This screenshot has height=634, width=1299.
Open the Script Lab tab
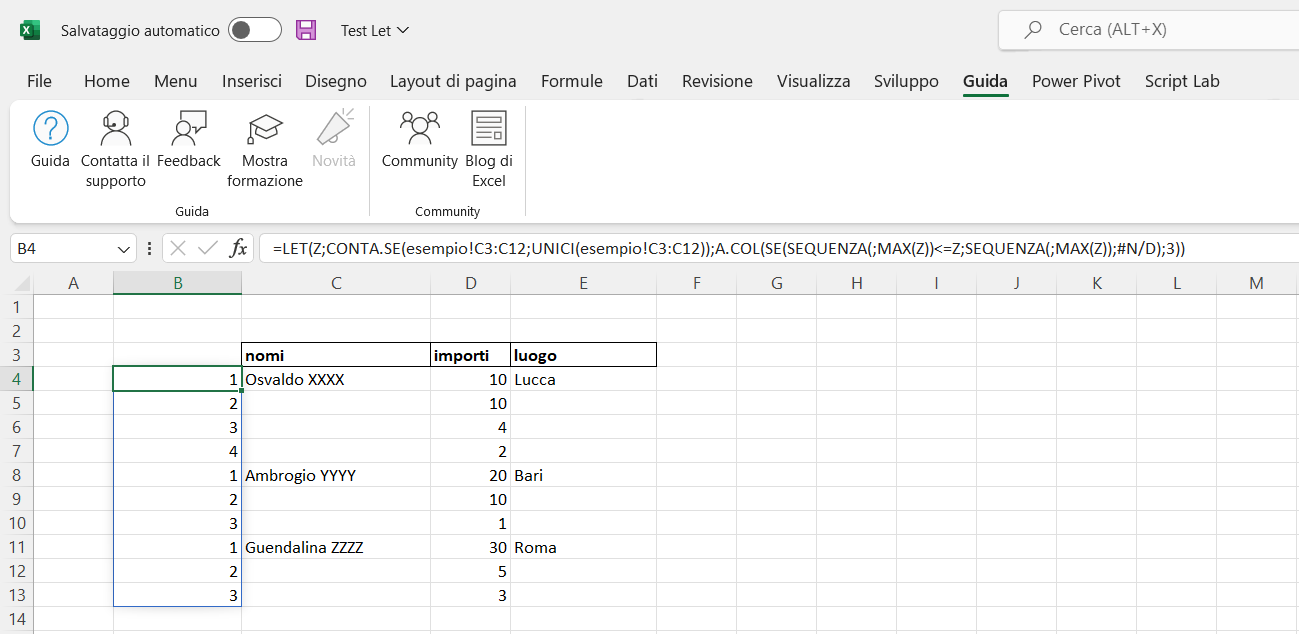click(1182, 81)
